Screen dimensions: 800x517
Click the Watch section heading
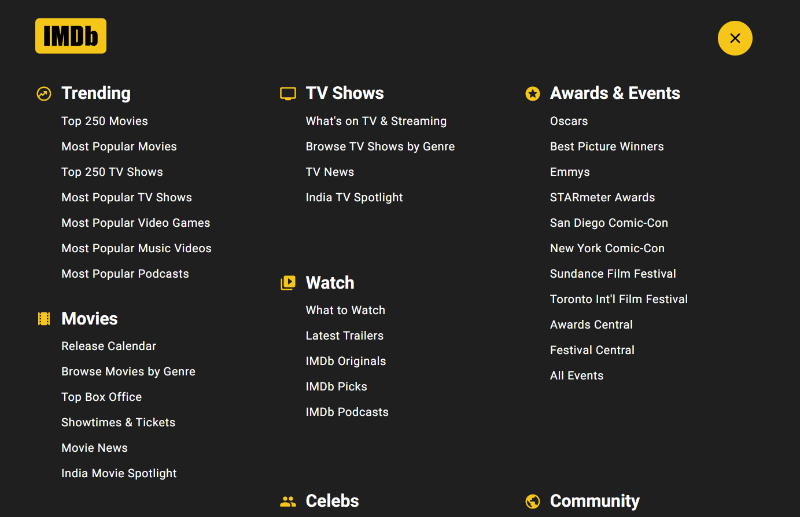pyautogui.click(x=330, y=283)
